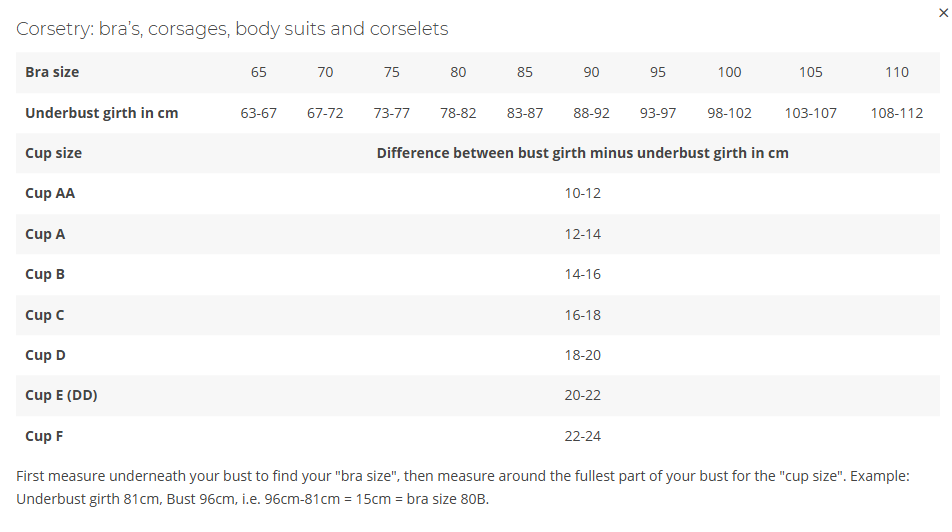Click the 'Bra size' row header
Viewport: 952px width, 532px height.
52,72
